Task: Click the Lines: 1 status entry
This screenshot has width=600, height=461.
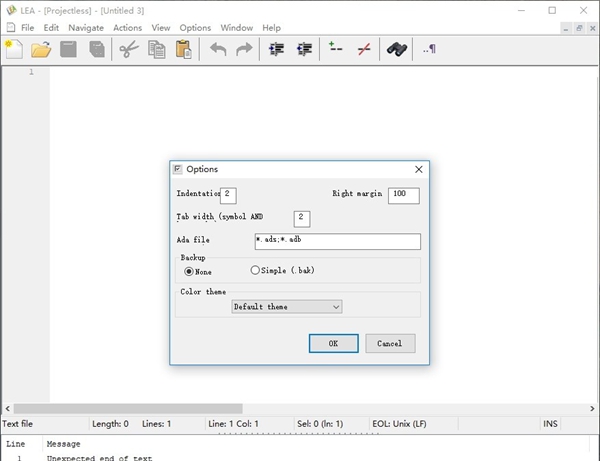Action: [157, 424]
